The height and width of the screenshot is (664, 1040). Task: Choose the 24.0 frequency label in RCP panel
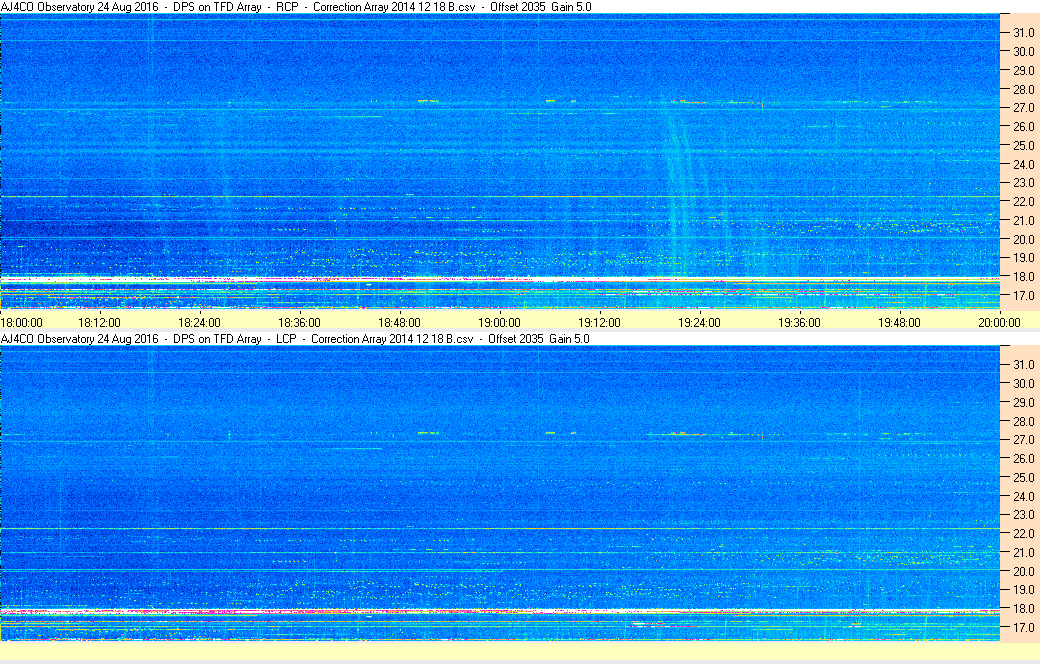coord(1023,165)
